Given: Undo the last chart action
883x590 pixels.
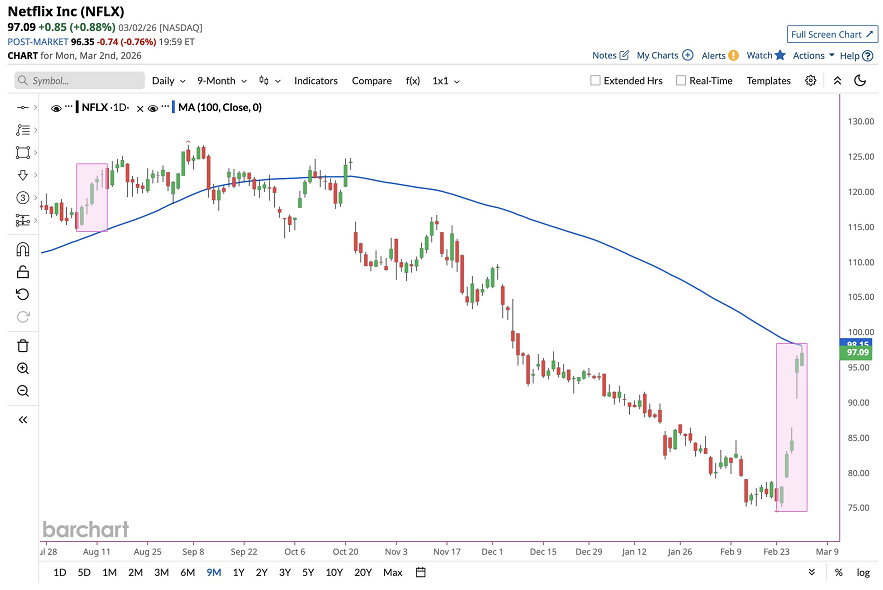Looking at the screenshot, I should (x=23, y=294).
